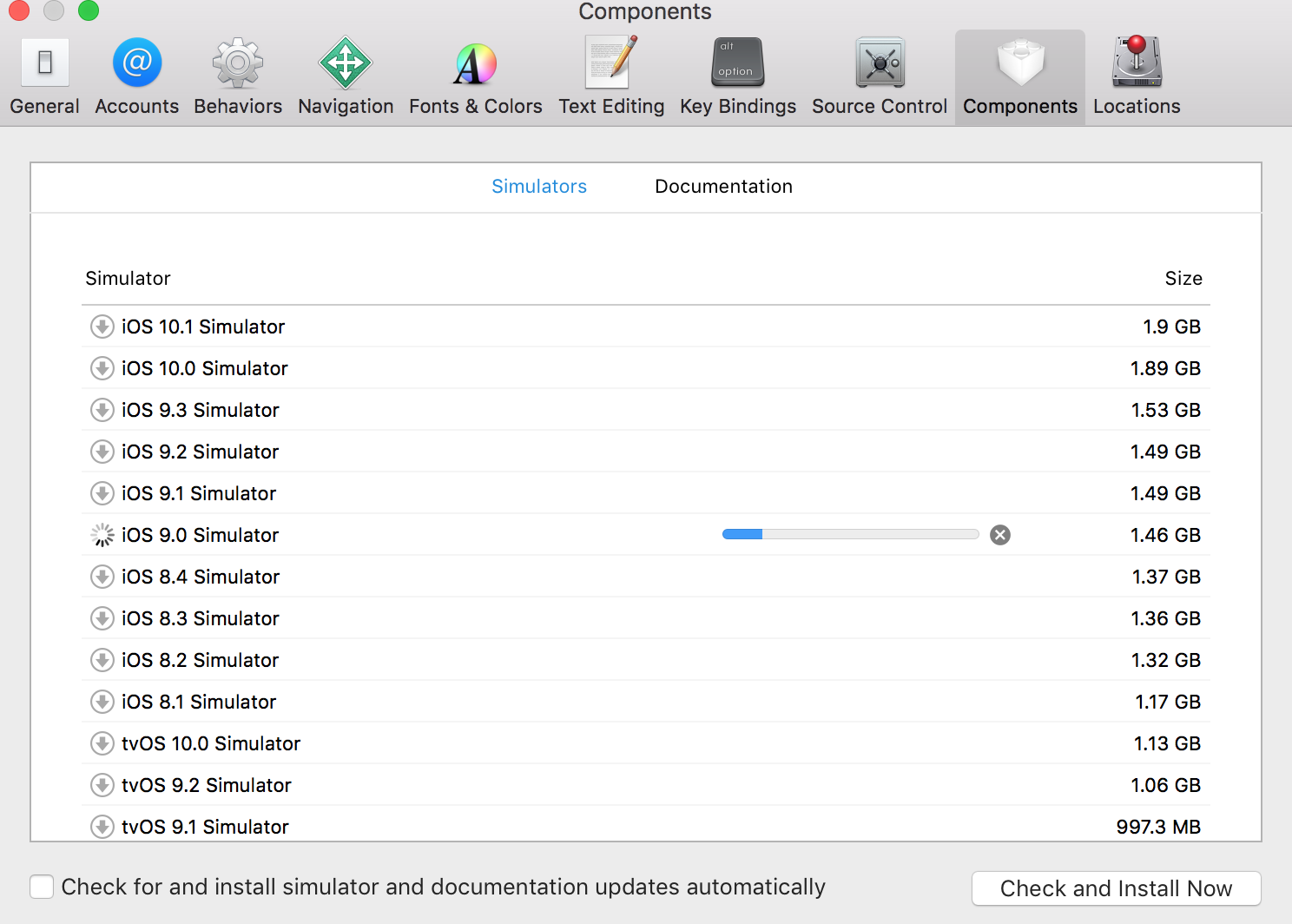Click the iOS 9.0 download progress bar
The image size is (1292, 924).
coord(850,535)
